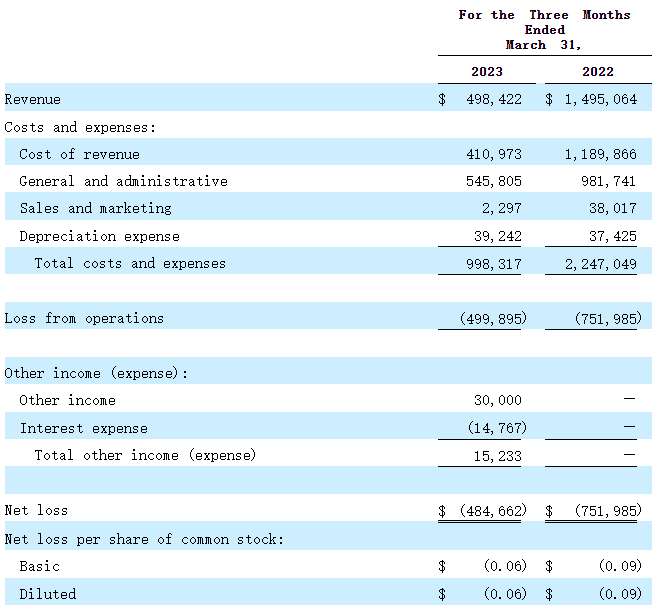This screenshot has width=658, height=610.
Task: Click depreciation value 37,425
Action: tap(613, 236)
